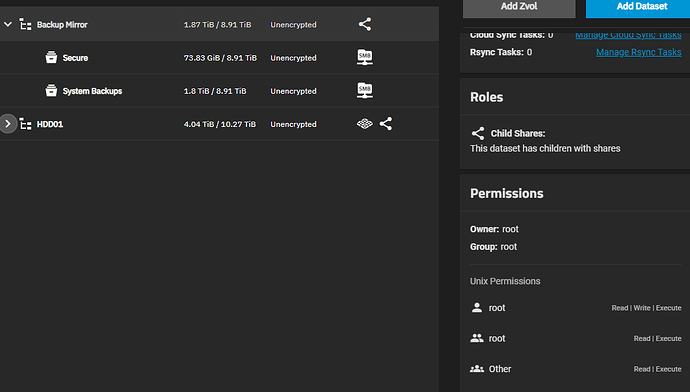The height and width of the screenshot is (392, 690).
Task: Click the 73.83 GiB / 8.91 TiB usage value
Action: coord(220,58)
